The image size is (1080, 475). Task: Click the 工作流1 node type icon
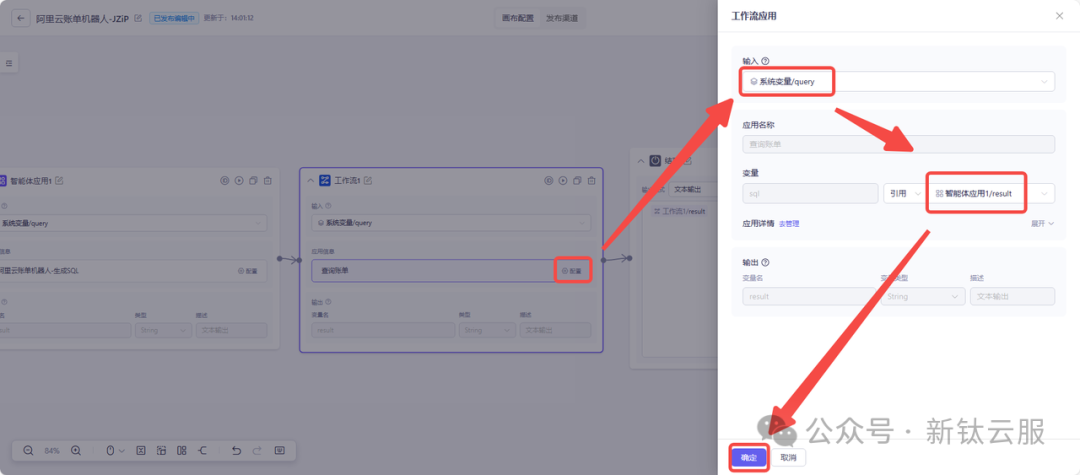click(324, 180)
